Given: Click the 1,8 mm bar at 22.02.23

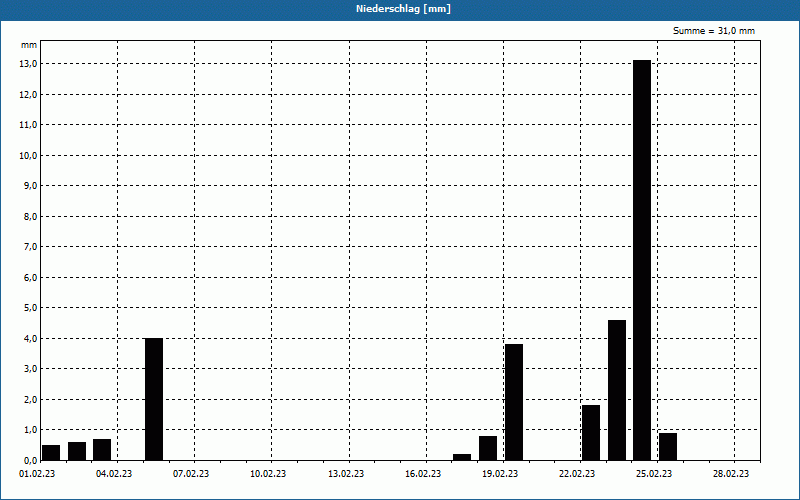Looking at the screenshot, I should click(x=591, y=433).
